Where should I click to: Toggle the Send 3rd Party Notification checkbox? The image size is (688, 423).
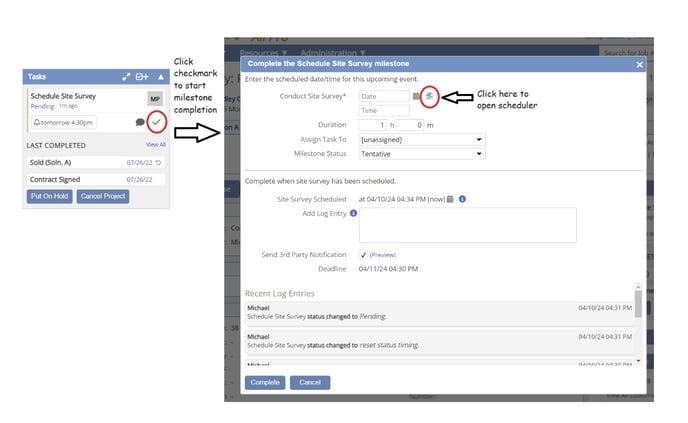(363, 255)
